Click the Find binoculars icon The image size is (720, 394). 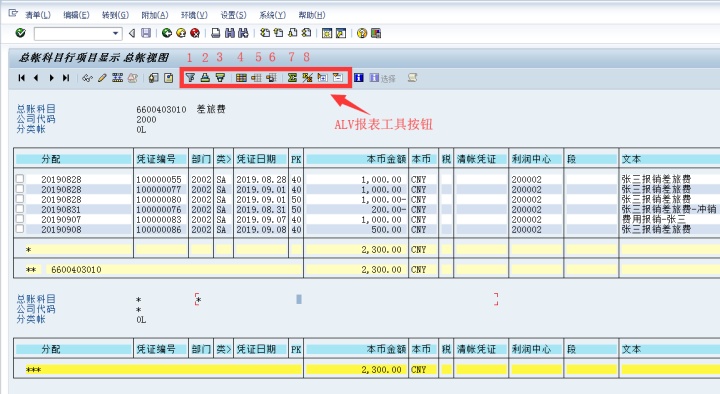(x=230, y=33)
